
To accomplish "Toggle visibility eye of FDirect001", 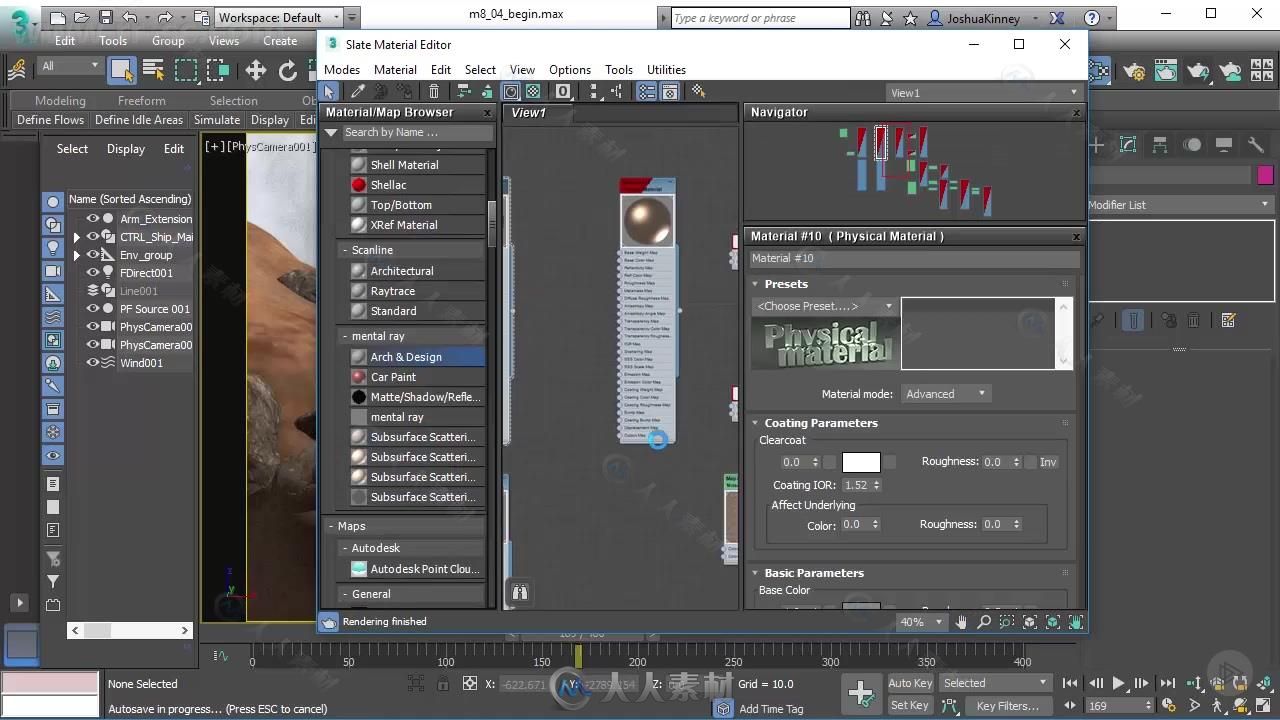I will (92, 273).
